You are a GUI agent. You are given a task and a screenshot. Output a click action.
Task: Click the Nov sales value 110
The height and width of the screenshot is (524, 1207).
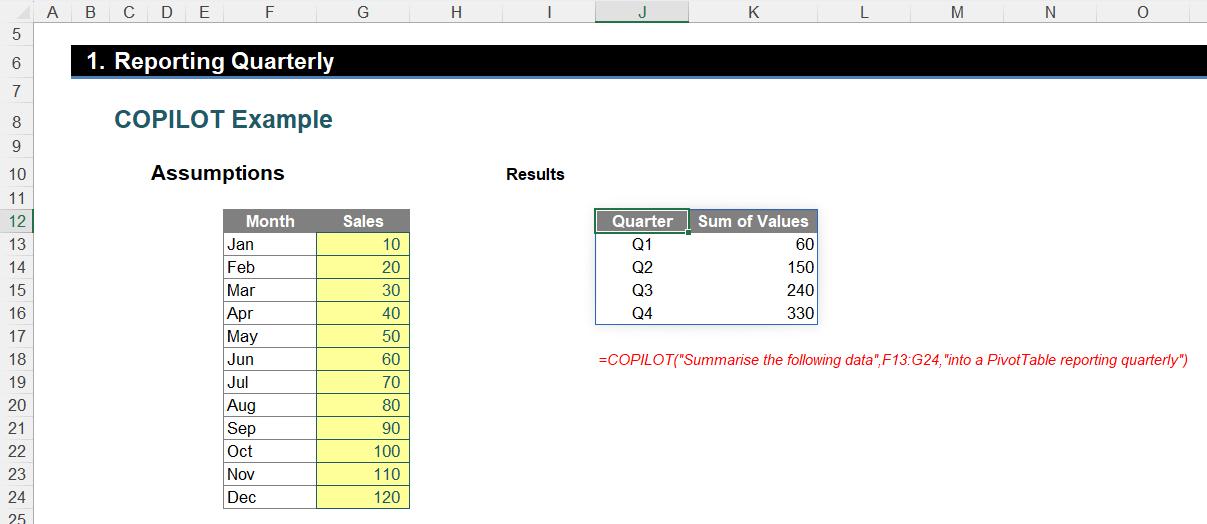pyautogui.click(x=363, y=474)
